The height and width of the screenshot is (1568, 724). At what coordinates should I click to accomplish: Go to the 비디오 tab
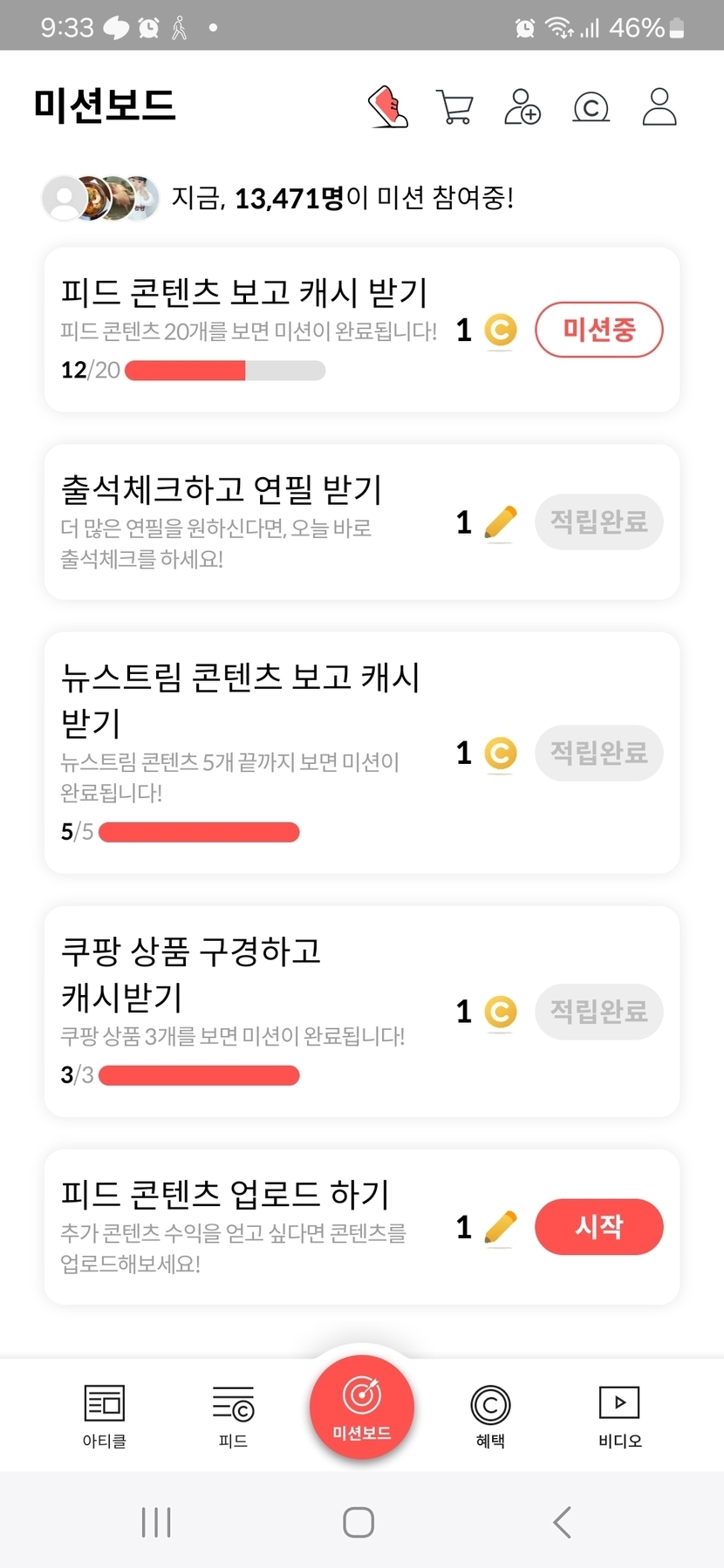tap(619, 1415)
